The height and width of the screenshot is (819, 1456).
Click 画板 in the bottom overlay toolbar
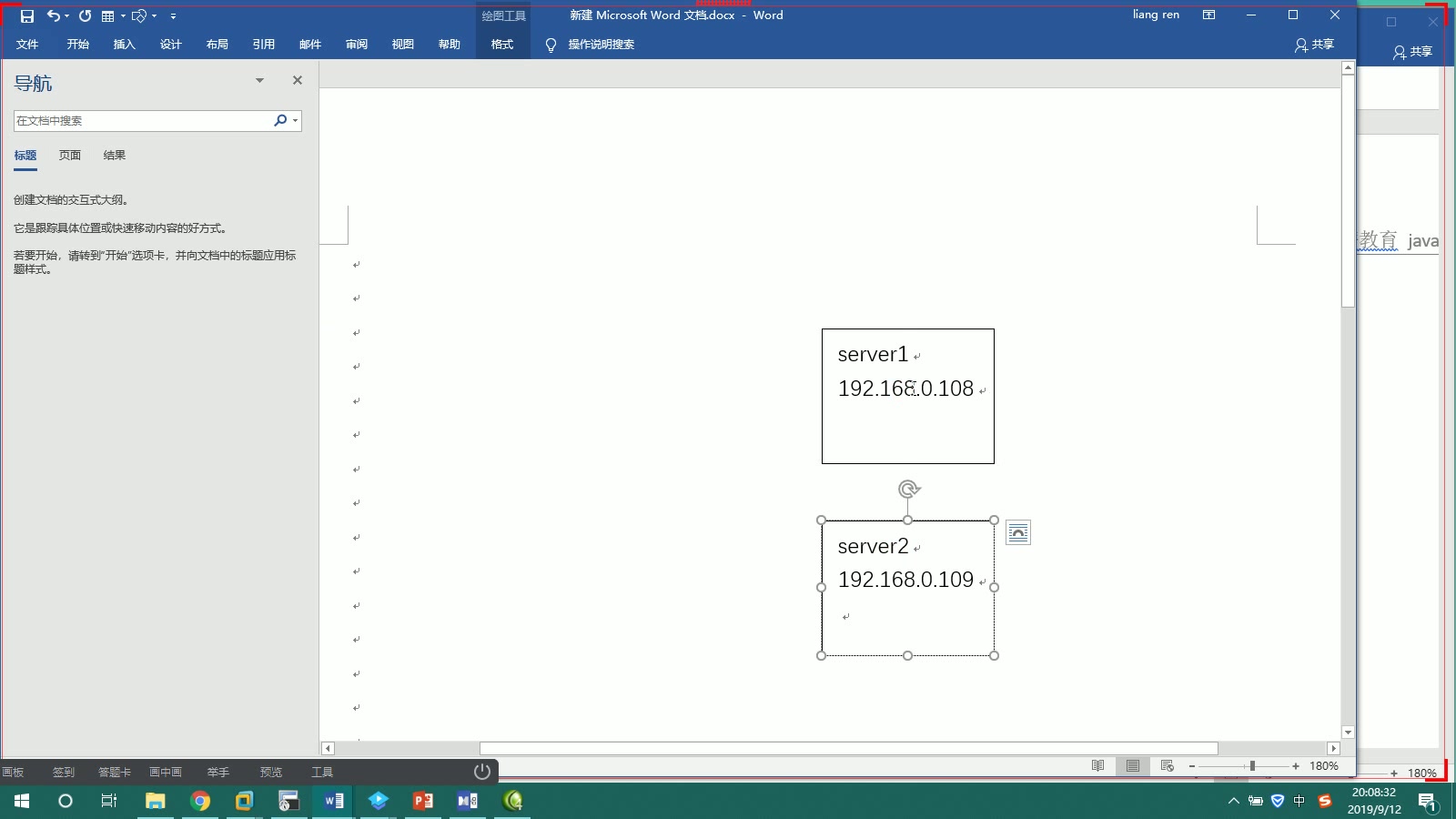[x=13, y=772]
